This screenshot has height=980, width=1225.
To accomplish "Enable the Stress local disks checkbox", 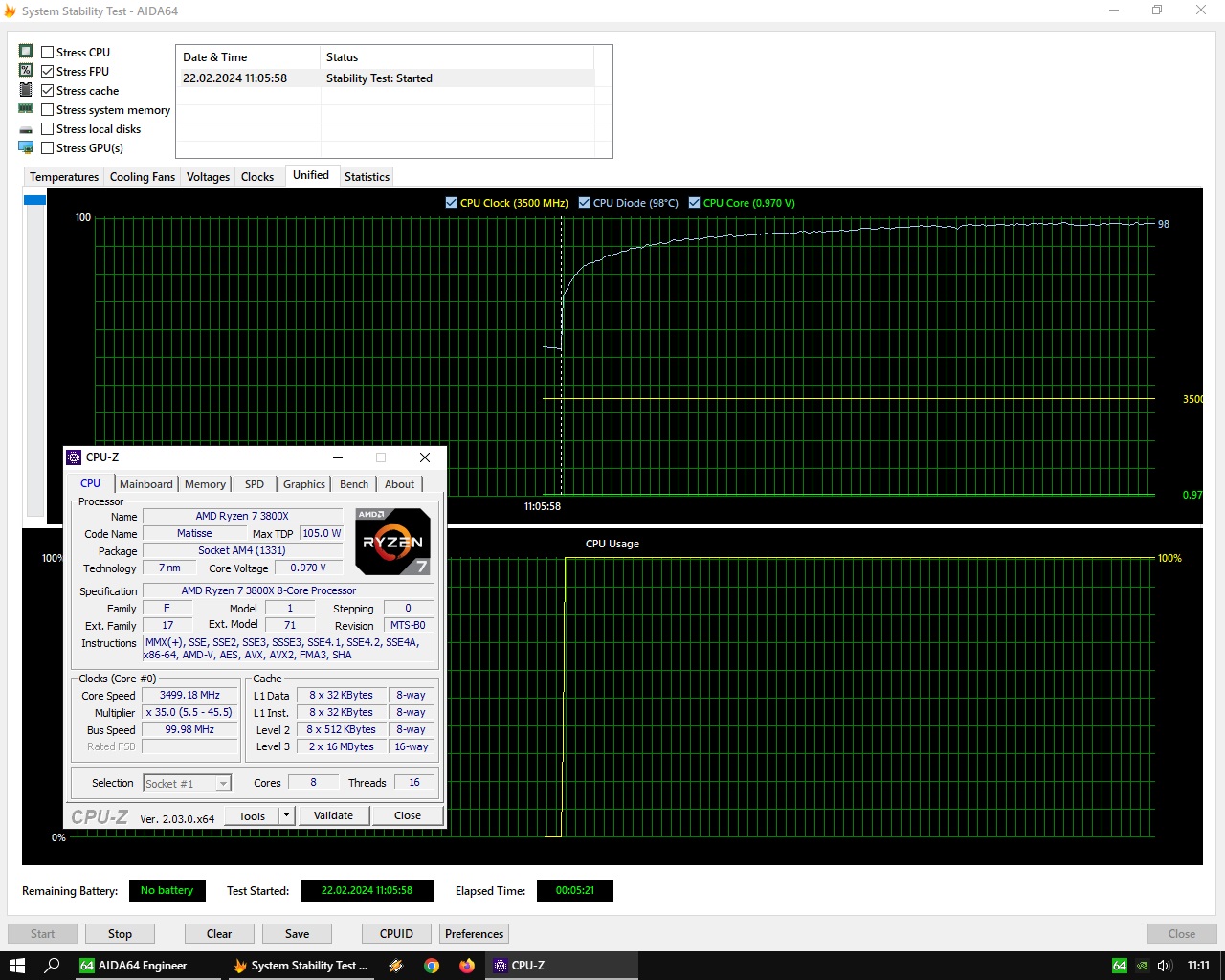I will coord(48,129).
